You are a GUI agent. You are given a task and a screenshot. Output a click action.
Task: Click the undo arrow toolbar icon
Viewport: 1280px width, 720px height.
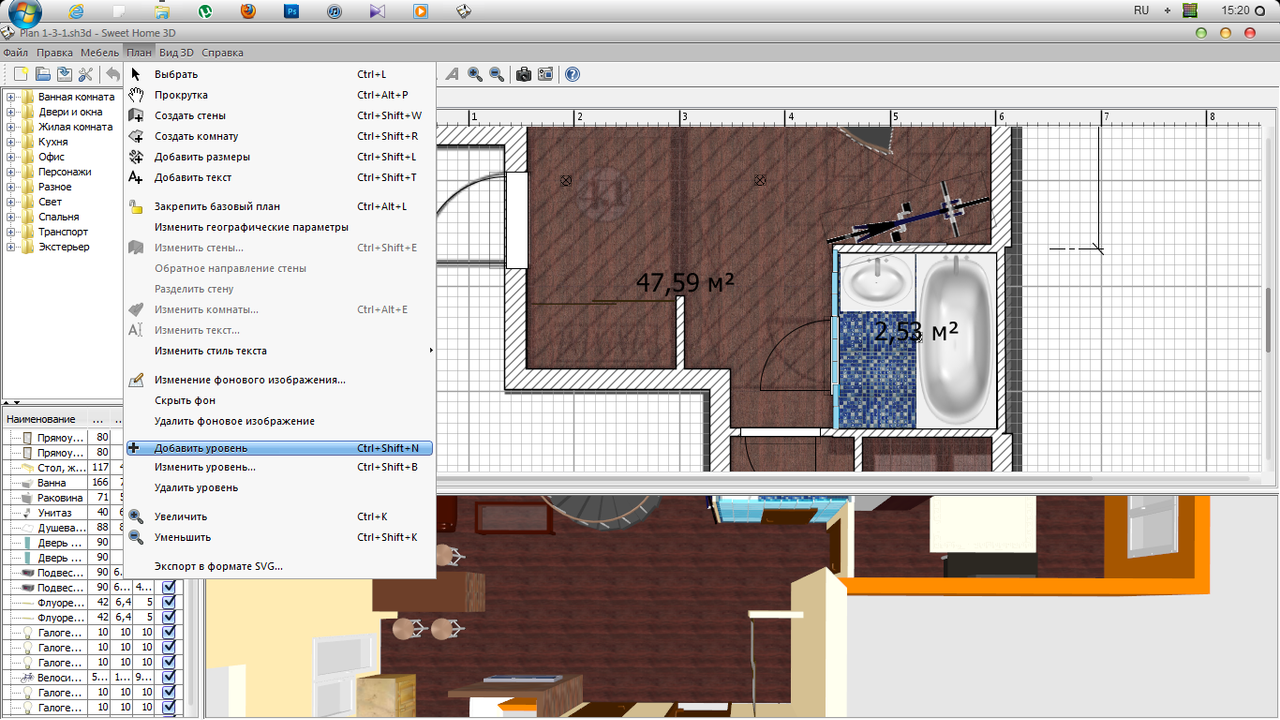(x=113, y=74)
